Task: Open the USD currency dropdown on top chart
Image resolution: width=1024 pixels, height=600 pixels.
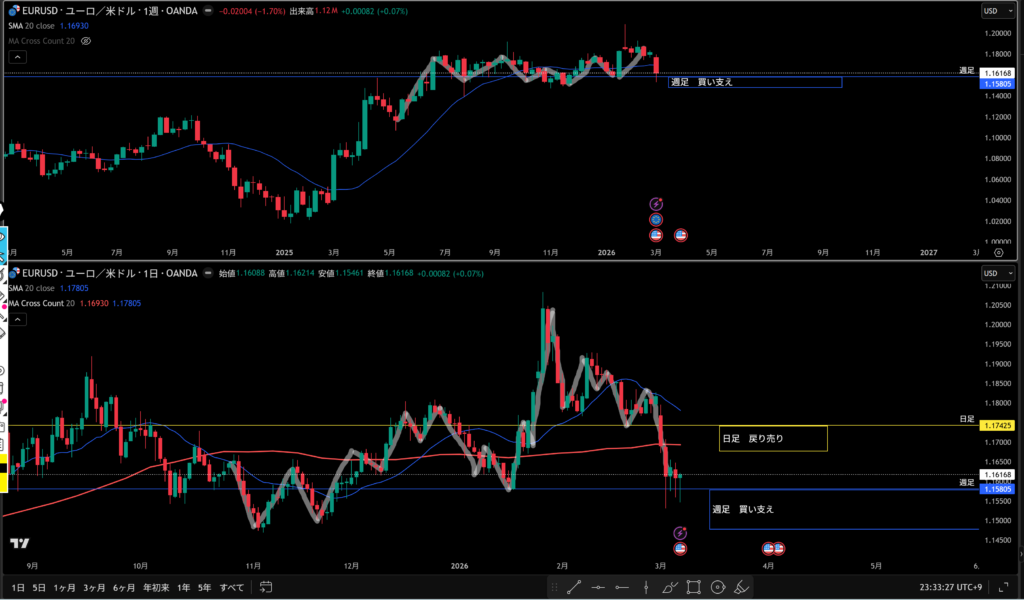Action: (992, 11)
